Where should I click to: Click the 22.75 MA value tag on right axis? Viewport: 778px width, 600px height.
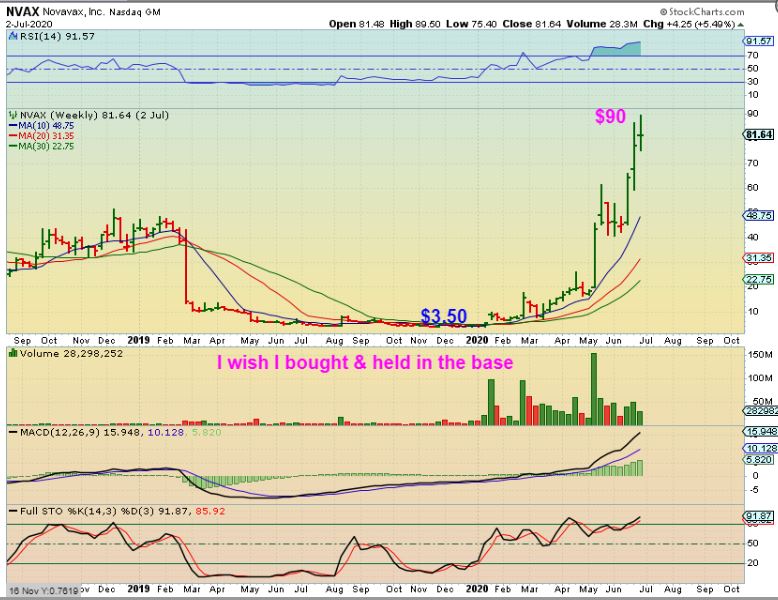click(759, 279)
